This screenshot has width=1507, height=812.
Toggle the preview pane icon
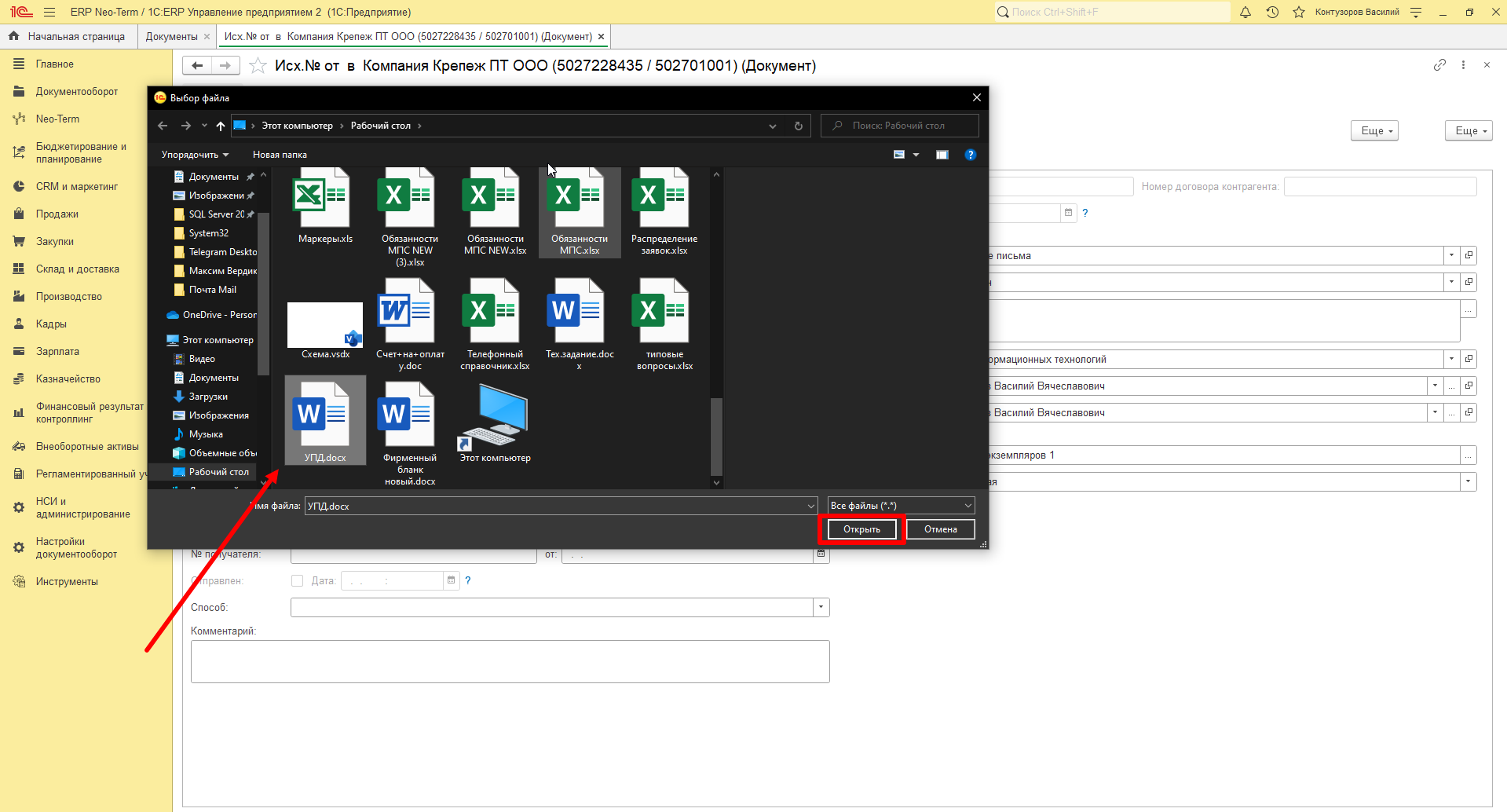pos(942,155)
